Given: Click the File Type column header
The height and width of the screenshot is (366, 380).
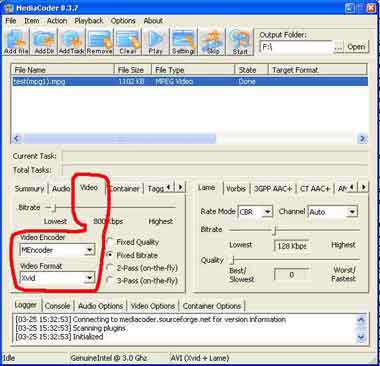Looking at the screenshot, I should tap(193, 70).
